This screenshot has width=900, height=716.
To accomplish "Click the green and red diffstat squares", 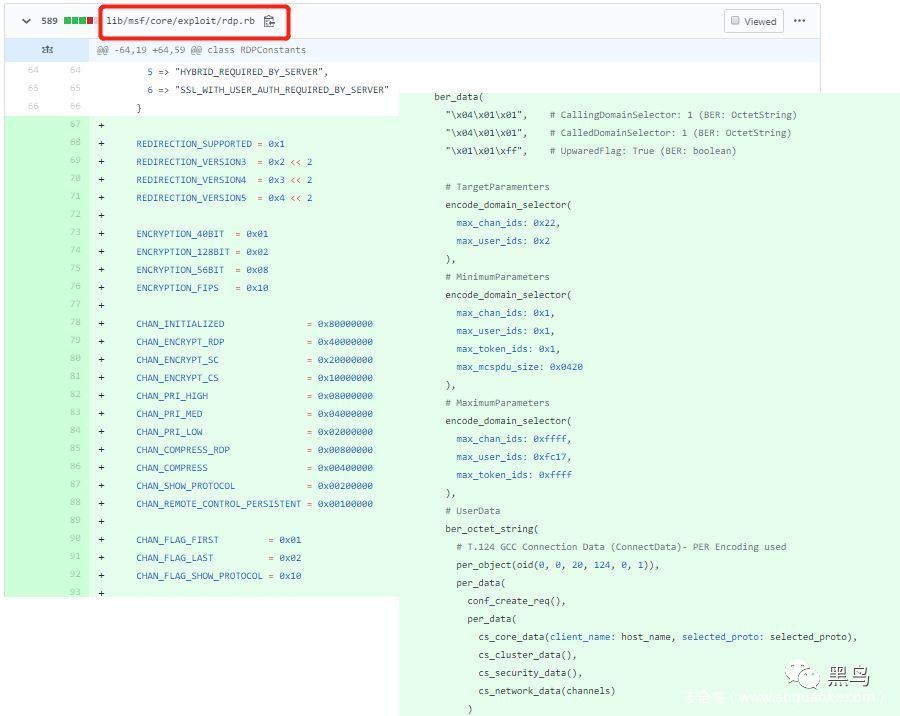I will (80, 21).
